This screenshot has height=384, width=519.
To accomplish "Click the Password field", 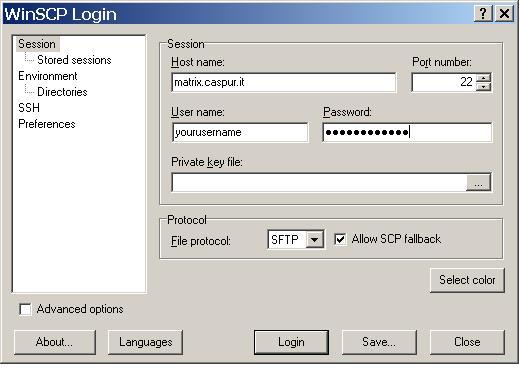I will point(407,132).
